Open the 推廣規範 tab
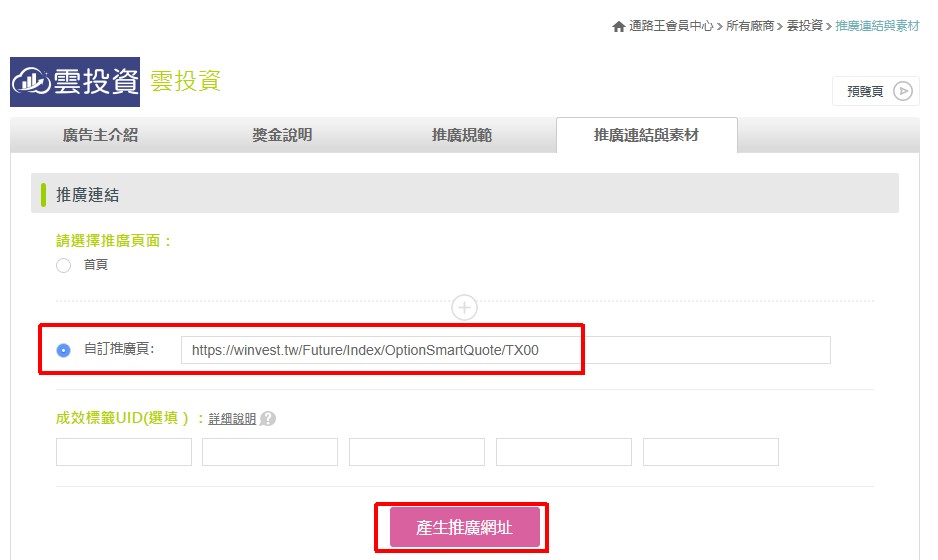Viewport: 938px width, 560px height. [461, 135]
